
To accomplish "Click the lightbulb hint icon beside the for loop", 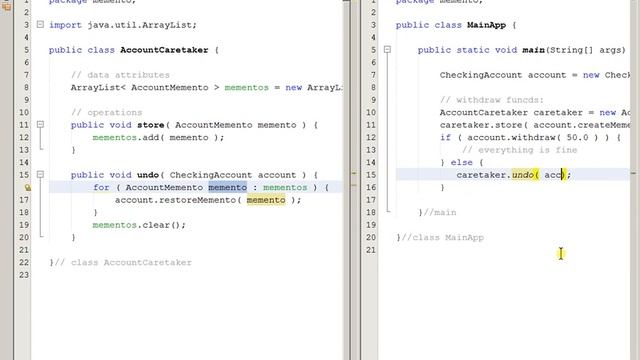I will coord(27,188).
